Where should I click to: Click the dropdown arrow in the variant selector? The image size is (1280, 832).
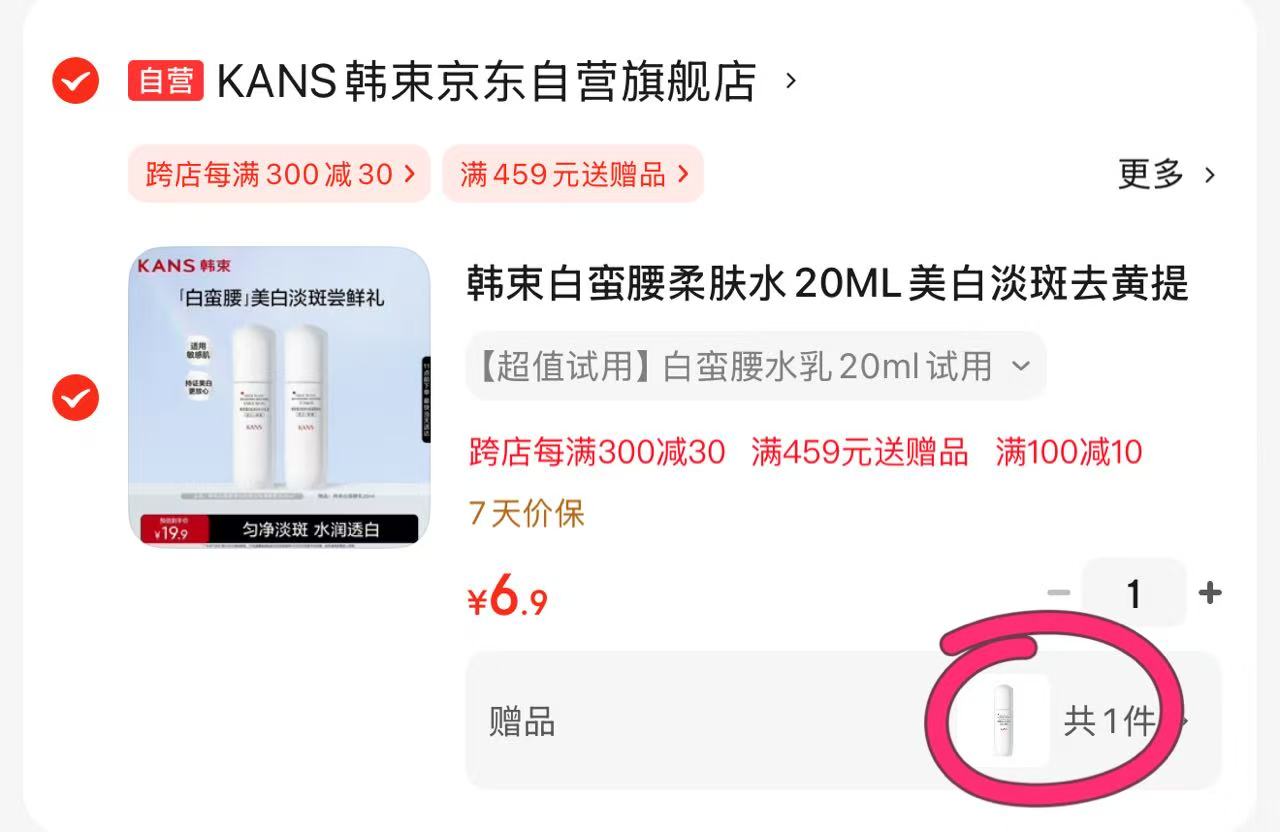point(1020,366)
